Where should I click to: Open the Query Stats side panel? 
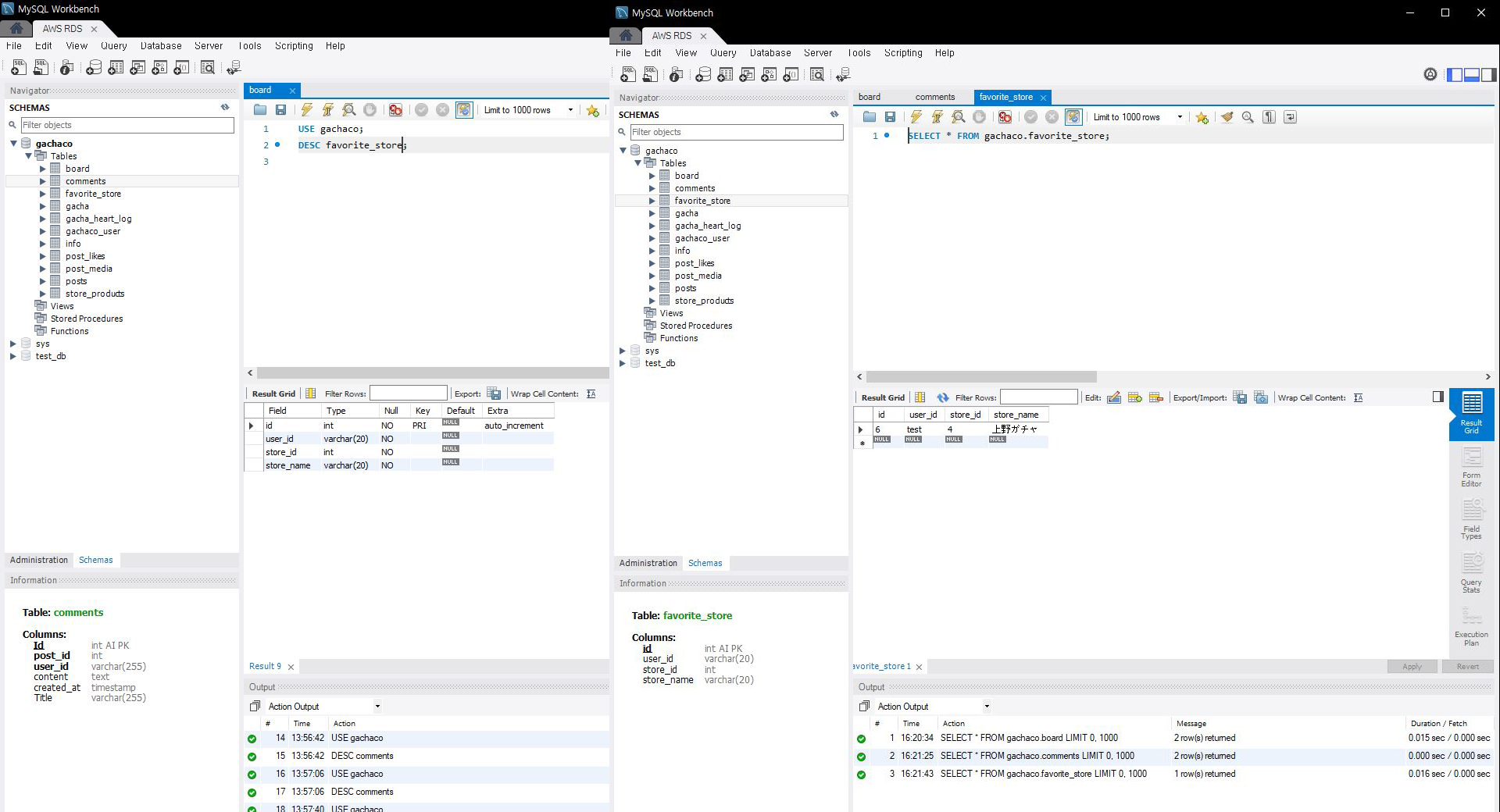click(x=1472, y=573)
